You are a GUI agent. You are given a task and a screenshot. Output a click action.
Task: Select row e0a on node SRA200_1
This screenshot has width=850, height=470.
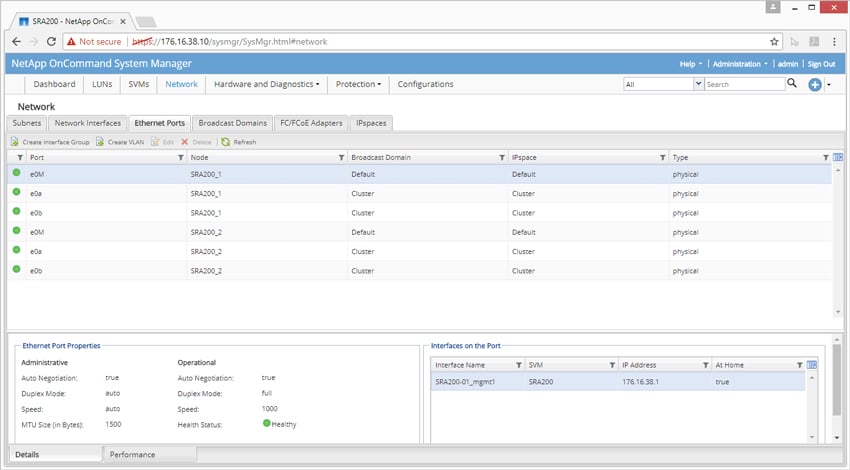pos(419,194)
